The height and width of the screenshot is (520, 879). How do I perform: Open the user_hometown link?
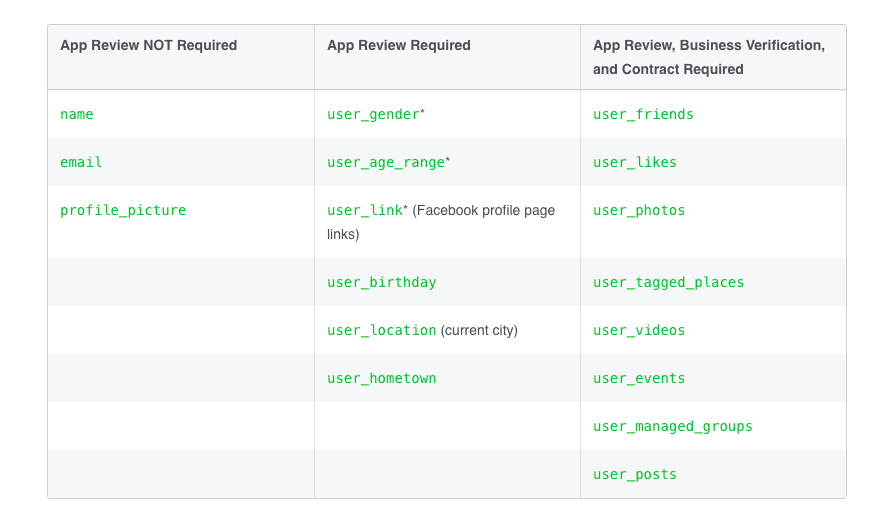tap(382, 379)
